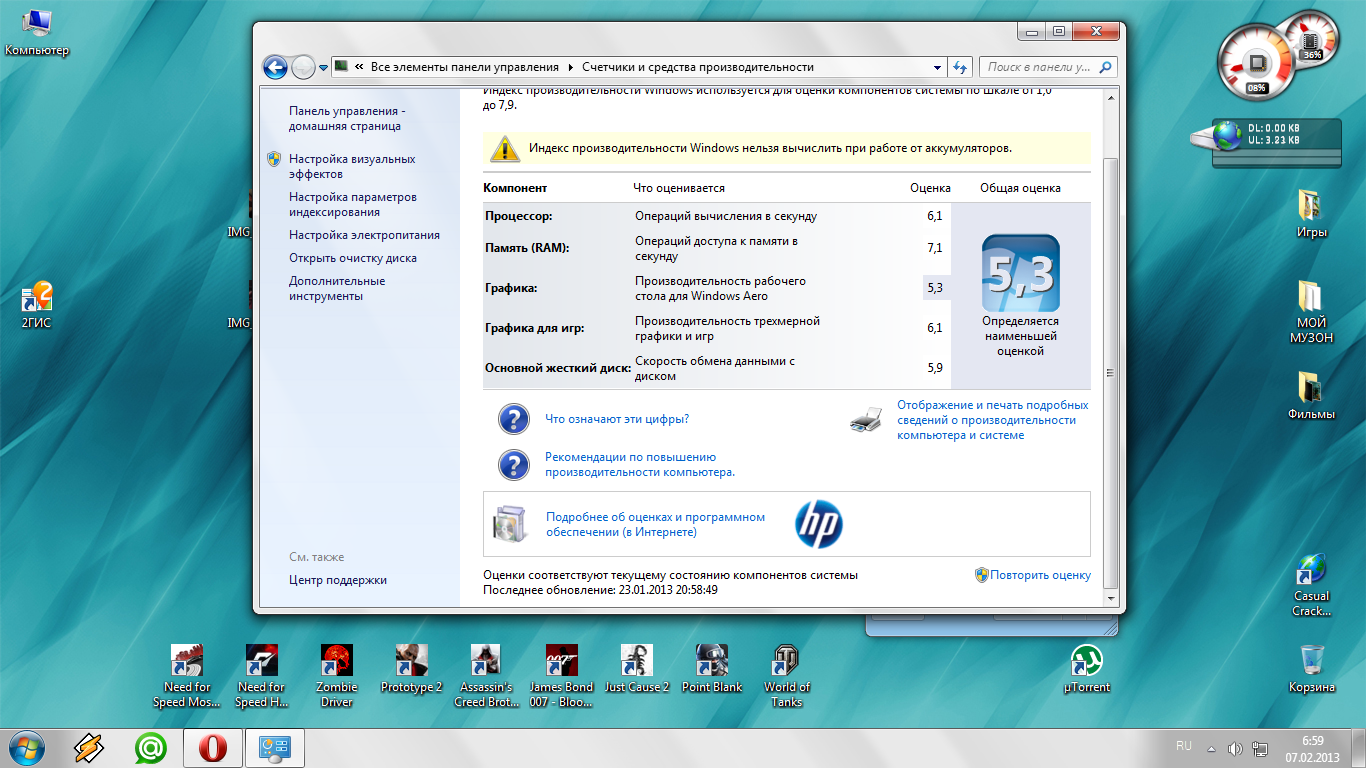
Task: Click the HP logo icon
Action: click(x=818, y=524)
